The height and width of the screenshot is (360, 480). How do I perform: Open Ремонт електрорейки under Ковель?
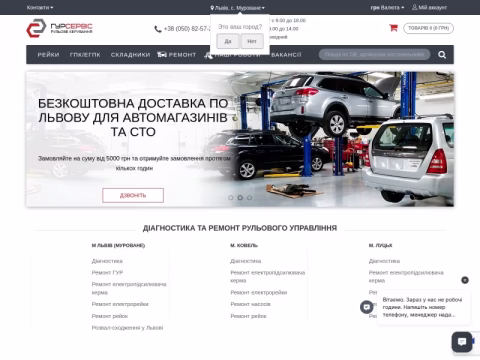pyautogui.click(x=259, y=292)
